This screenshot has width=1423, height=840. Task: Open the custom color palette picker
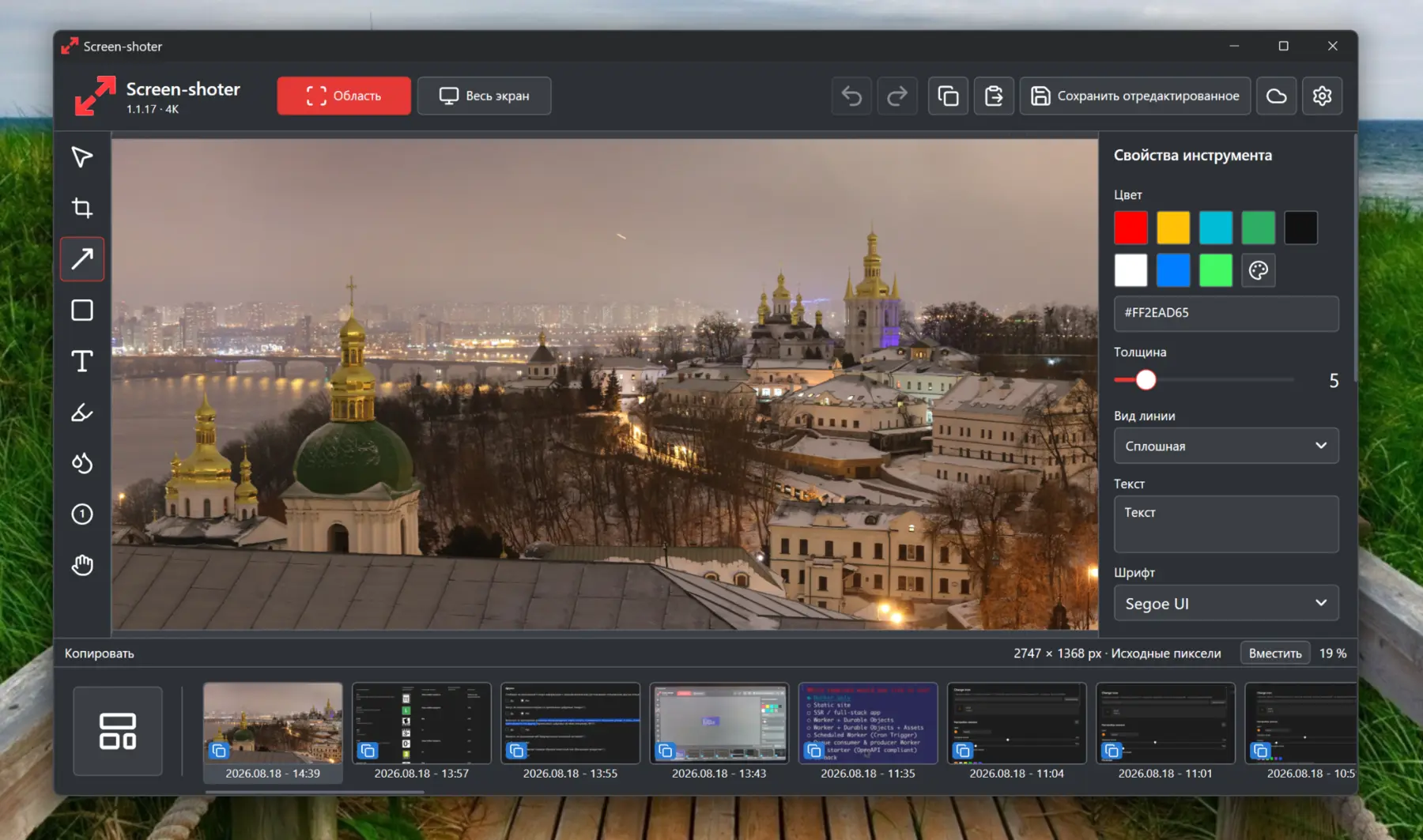(x=1259, y=270)
